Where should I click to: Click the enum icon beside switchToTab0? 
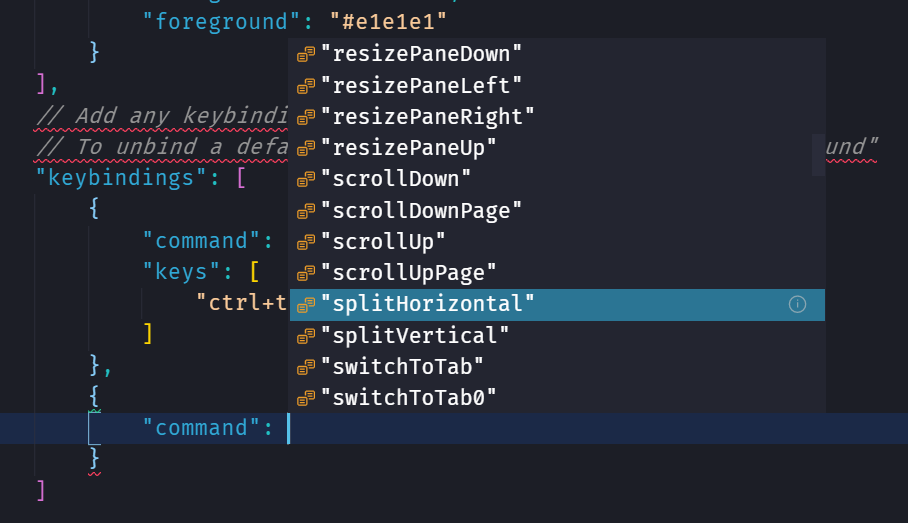(x=307, y=398)
